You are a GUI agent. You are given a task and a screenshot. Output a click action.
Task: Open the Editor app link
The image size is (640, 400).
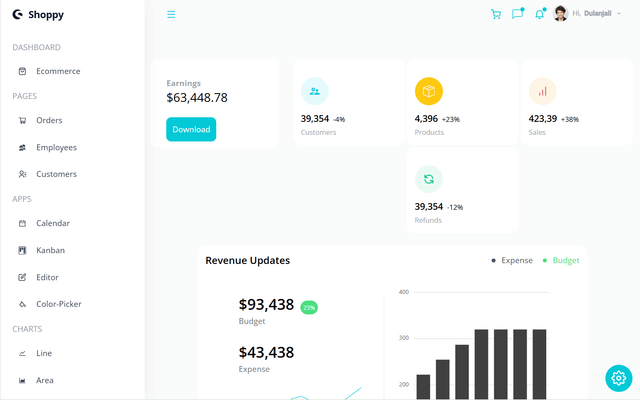[47, 277]
